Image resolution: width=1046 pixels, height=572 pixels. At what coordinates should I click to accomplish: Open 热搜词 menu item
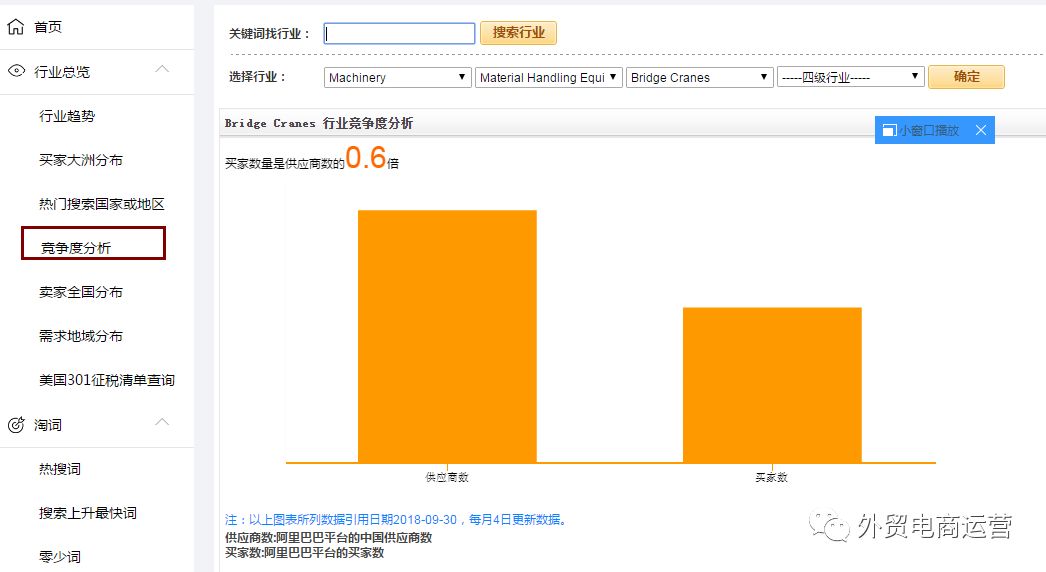coord(60,469)
